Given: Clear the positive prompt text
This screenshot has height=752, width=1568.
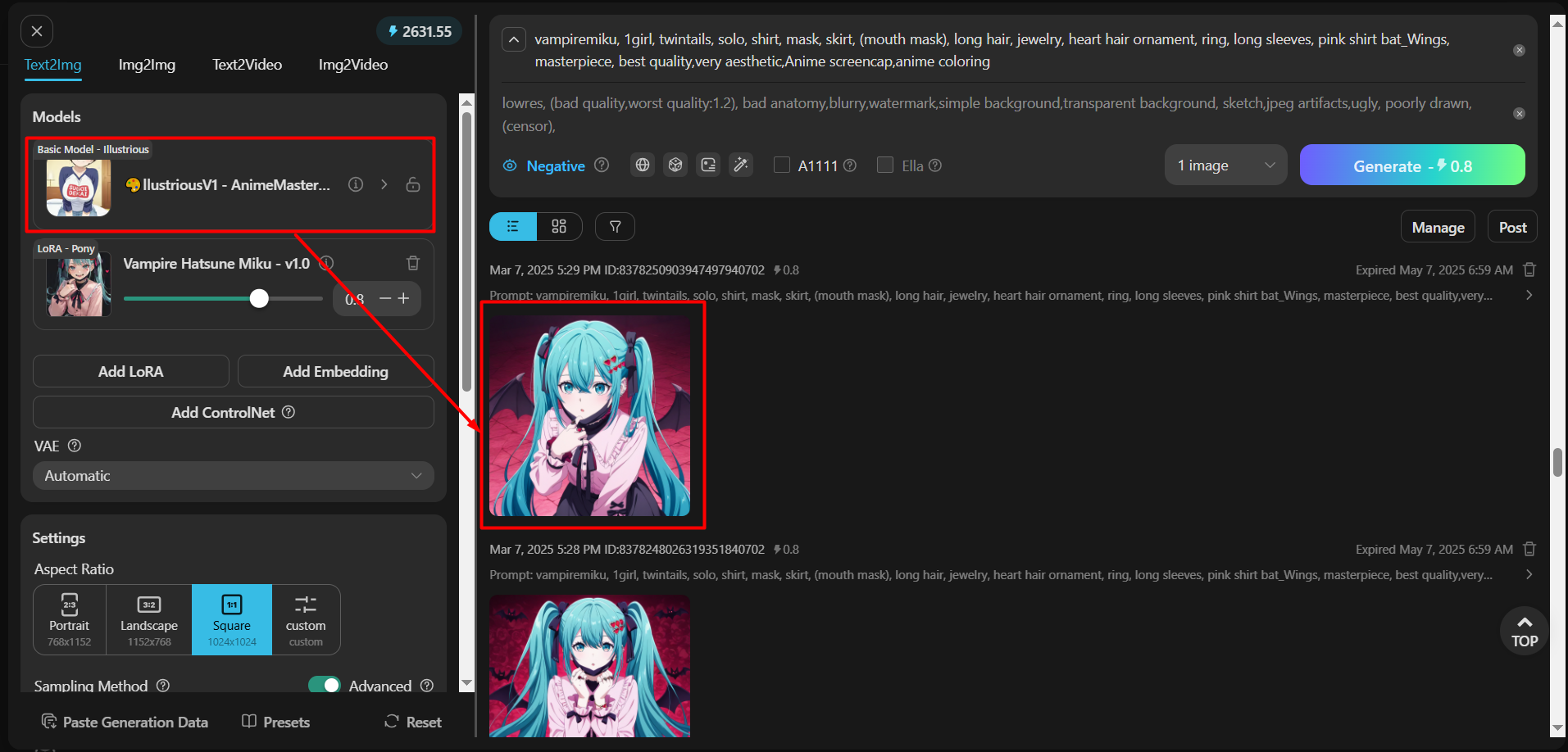Looking at the screenshot, I should pyautogui.click(x=1519, y=50).
